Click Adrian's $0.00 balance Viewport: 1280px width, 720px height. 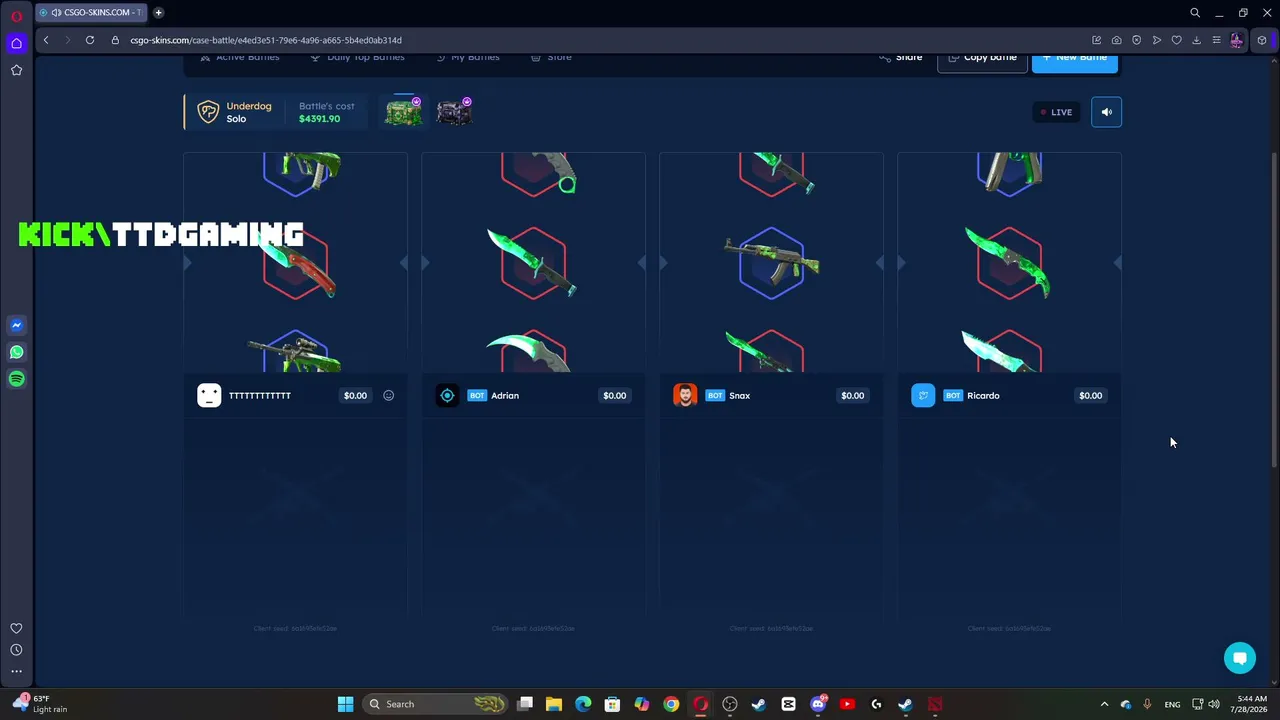614,396
